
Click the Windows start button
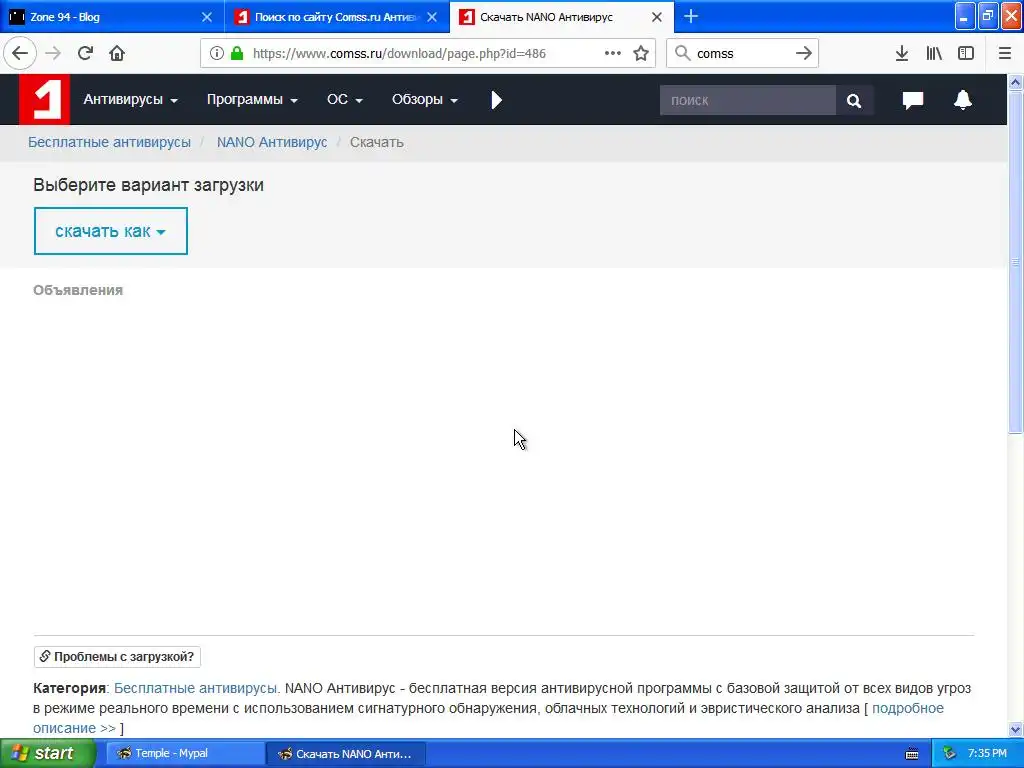47,754
